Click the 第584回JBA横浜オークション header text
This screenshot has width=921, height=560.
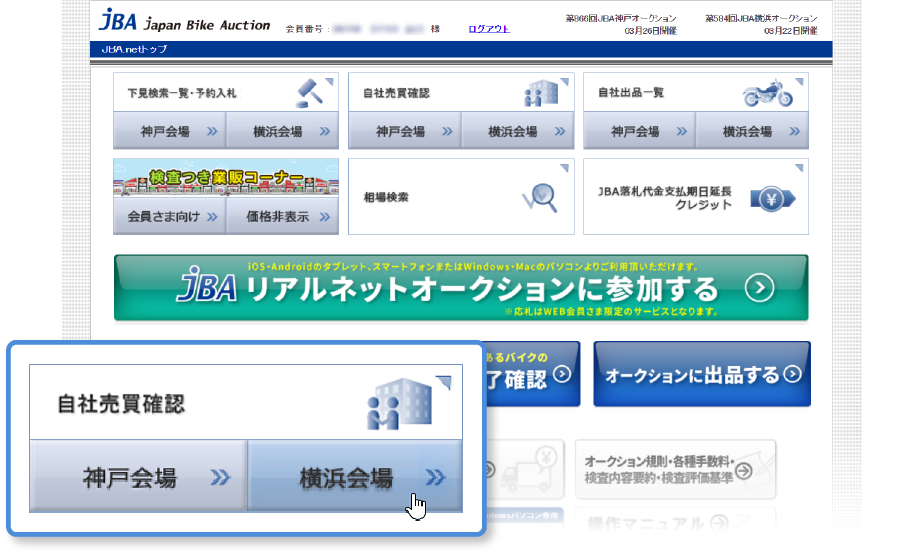click(x=761, y=19)
